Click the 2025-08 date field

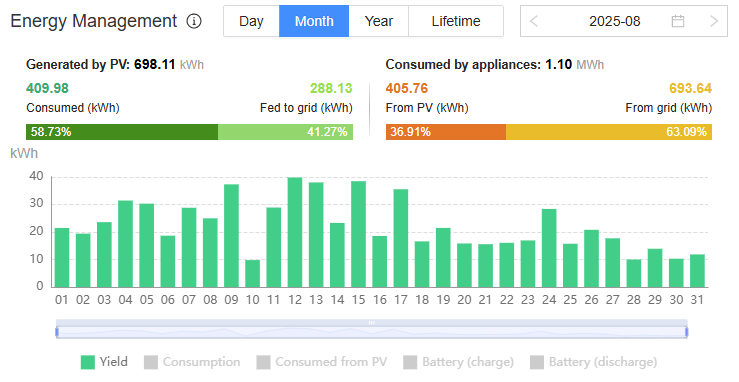624,21
